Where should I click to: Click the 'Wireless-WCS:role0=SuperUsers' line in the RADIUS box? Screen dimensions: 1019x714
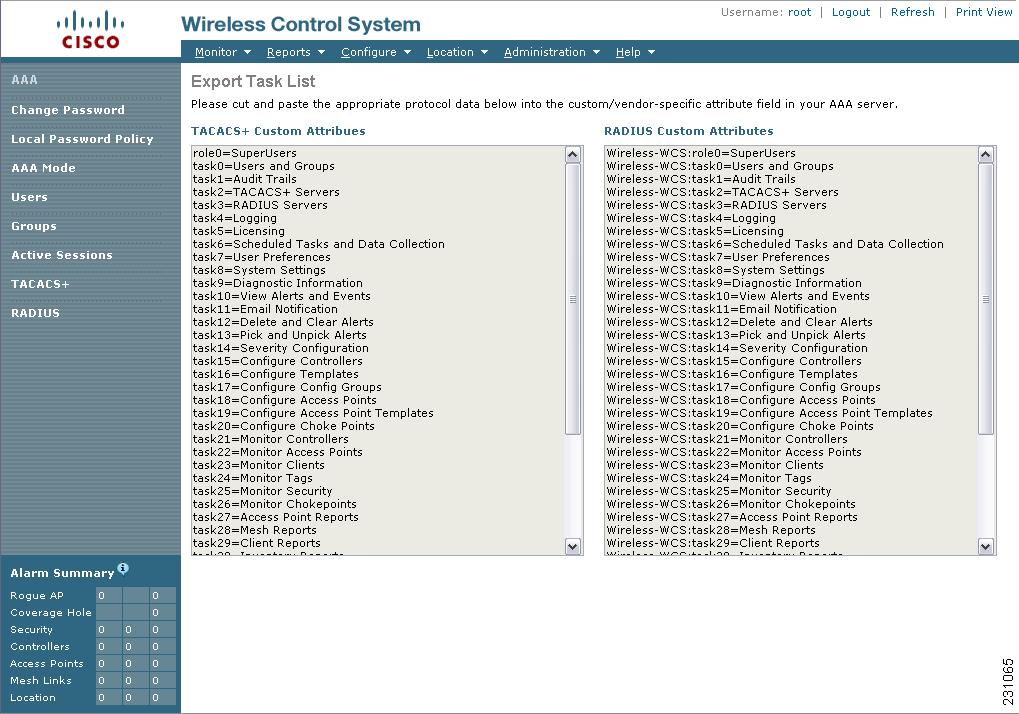[x=701, y=153]
